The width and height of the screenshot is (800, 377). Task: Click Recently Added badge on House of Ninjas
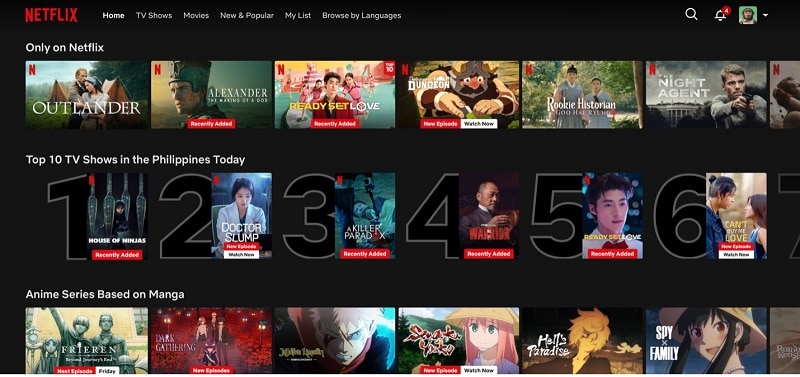point(117,255)
